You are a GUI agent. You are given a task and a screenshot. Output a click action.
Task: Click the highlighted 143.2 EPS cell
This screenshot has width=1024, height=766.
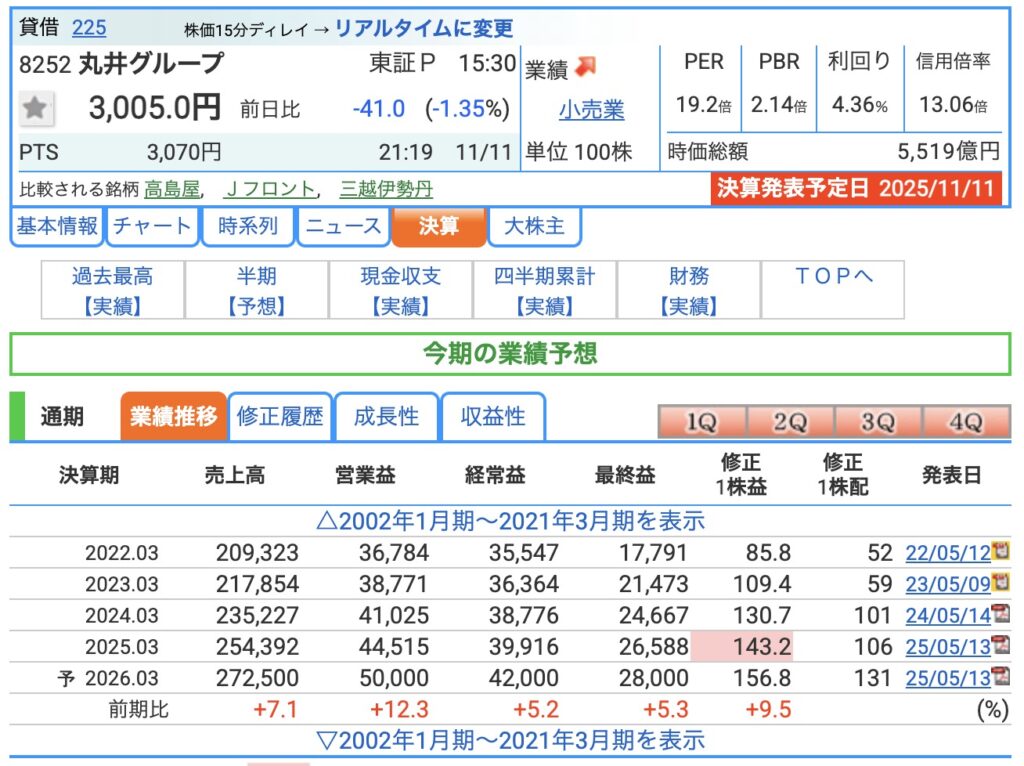[742, 646]
